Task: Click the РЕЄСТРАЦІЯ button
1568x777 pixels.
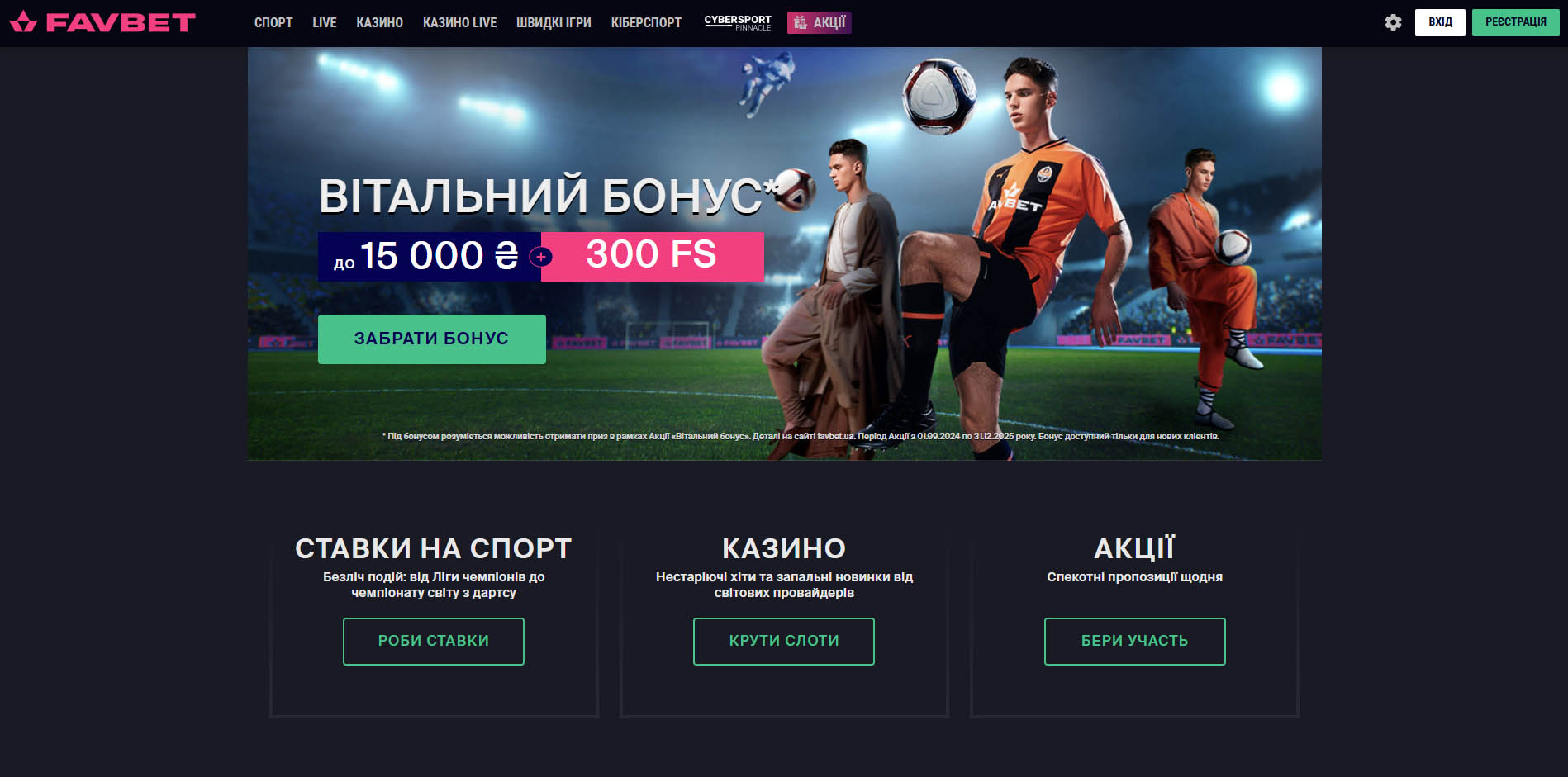Action: point(1515,22)
